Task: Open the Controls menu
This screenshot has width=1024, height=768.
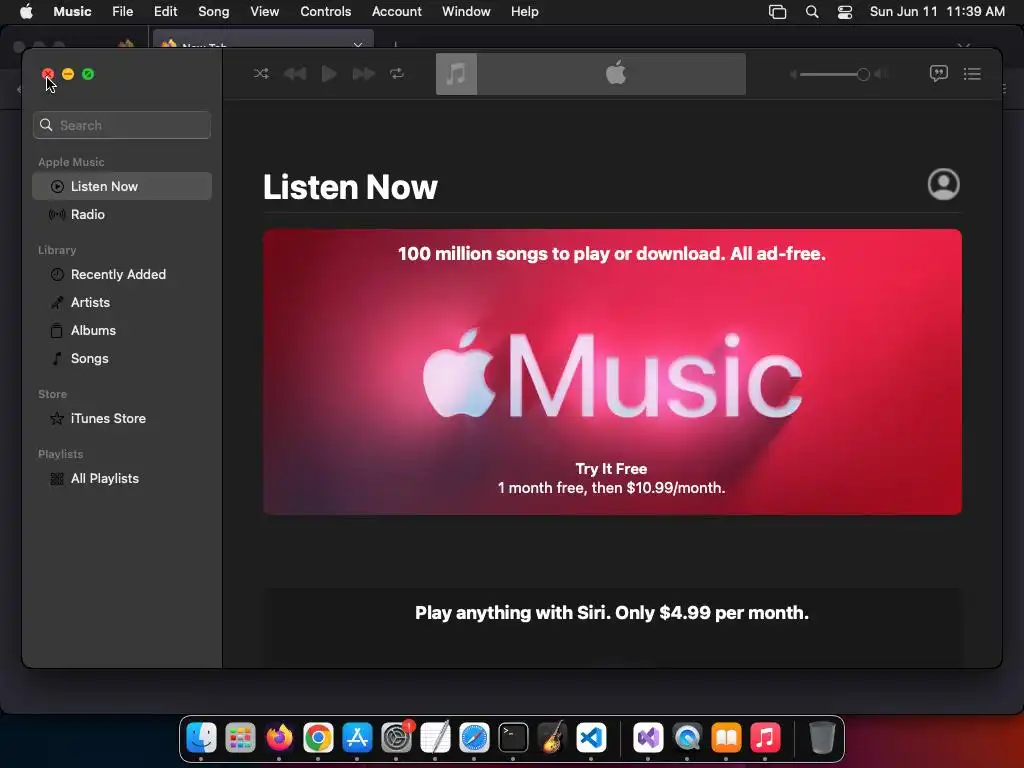Action: 325,11
